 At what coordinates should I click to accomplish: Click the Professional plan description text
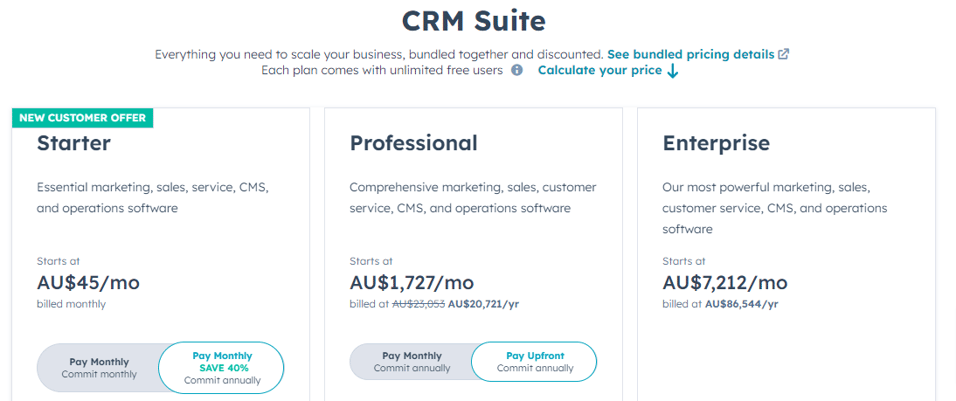tap(473, 197)
